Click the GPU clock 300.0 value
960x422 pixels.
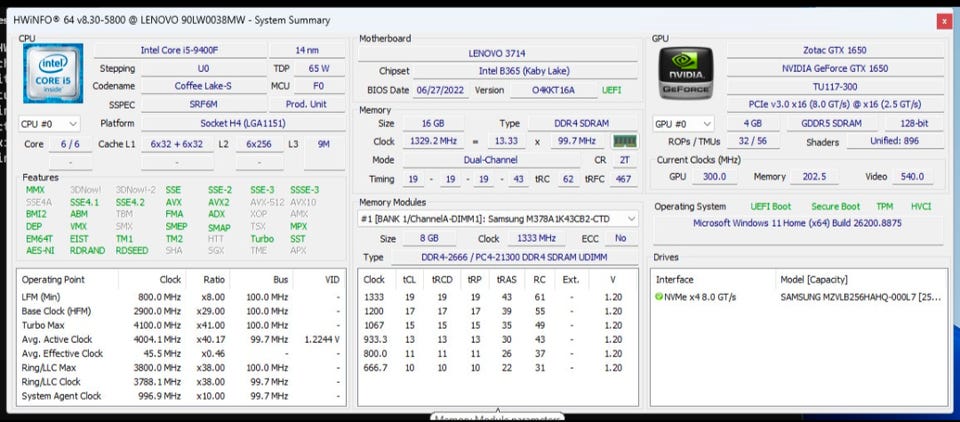tap(714, 177)
